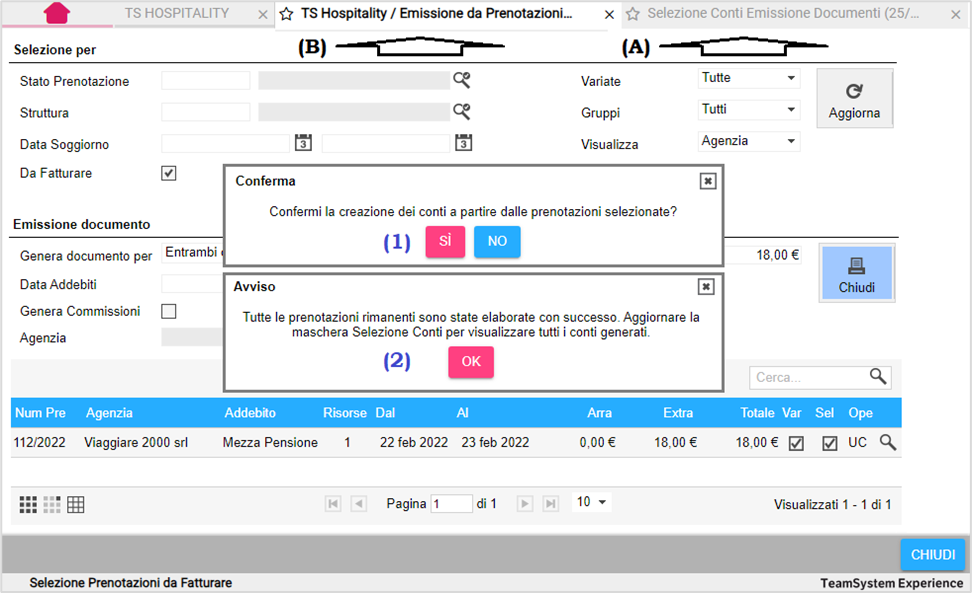Open the Genera documento per dropdown
Viewport: 972px width, 593px height.
click(193, 253)
